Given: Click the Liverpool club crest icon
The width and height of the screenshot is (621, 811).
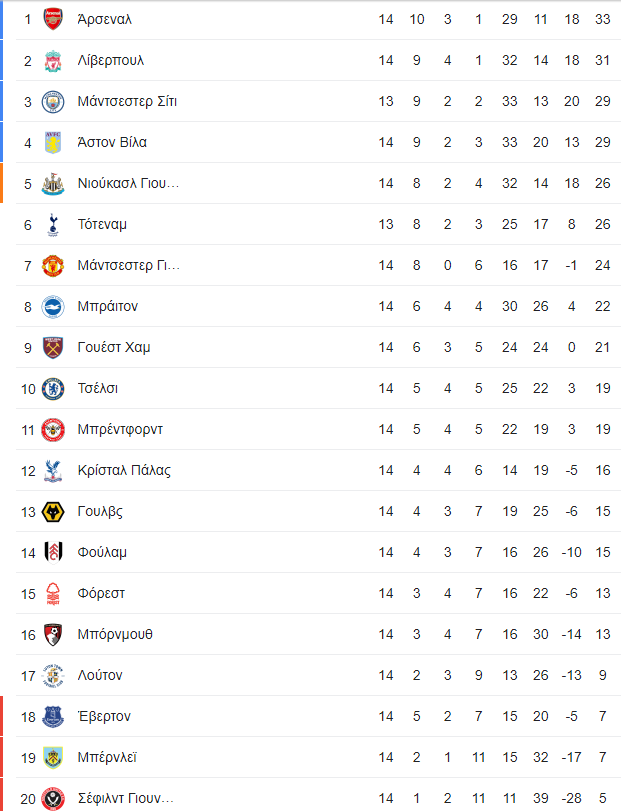Looking at the screenshot, I should tap(53, 61).
